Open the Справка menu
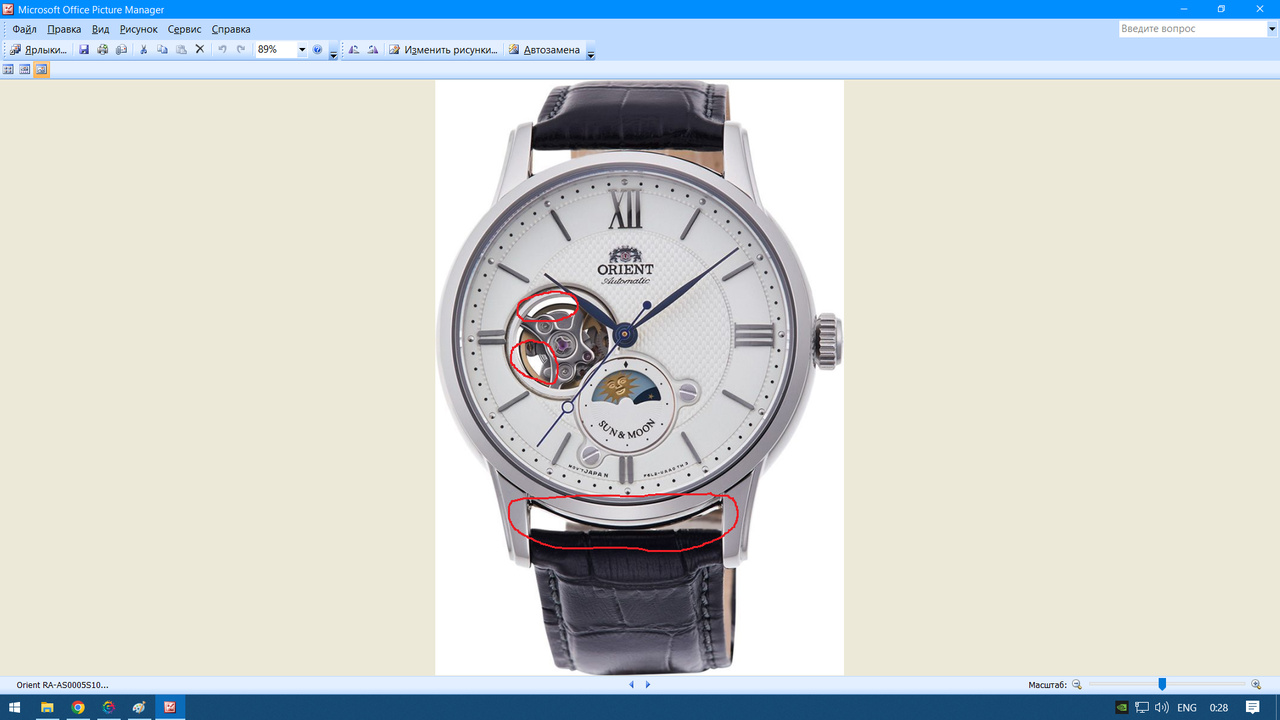 (231, 29)
